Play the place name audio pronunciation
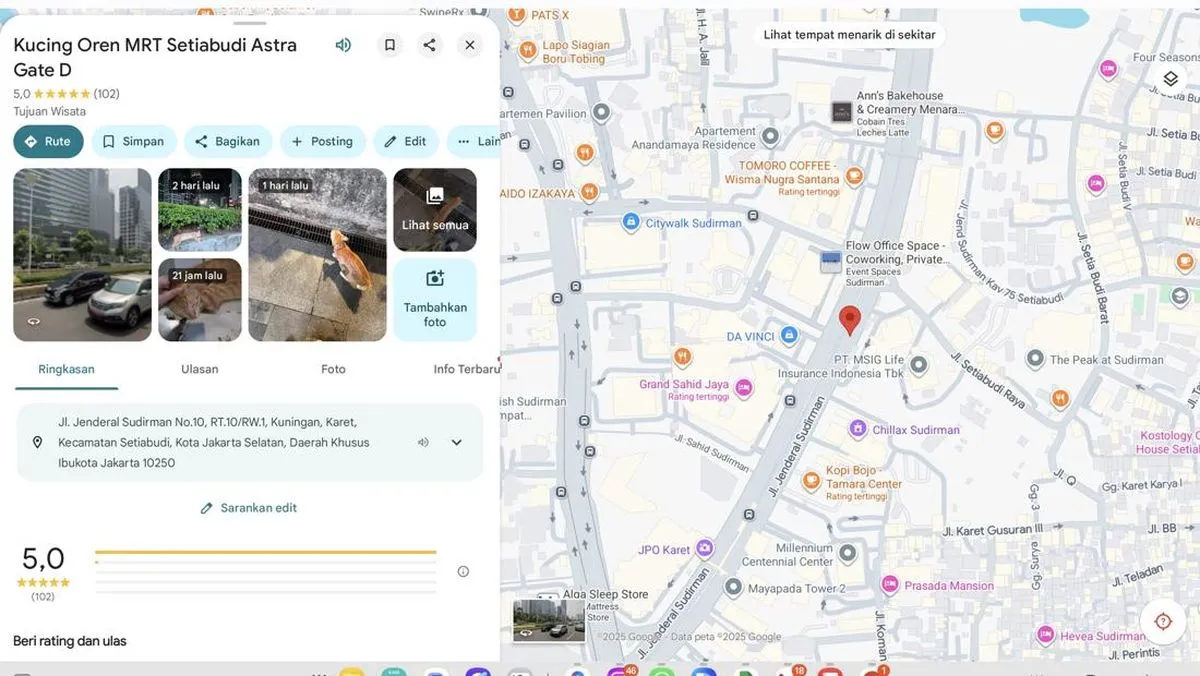Screen dimensions: 1200x676 (343, 45)
